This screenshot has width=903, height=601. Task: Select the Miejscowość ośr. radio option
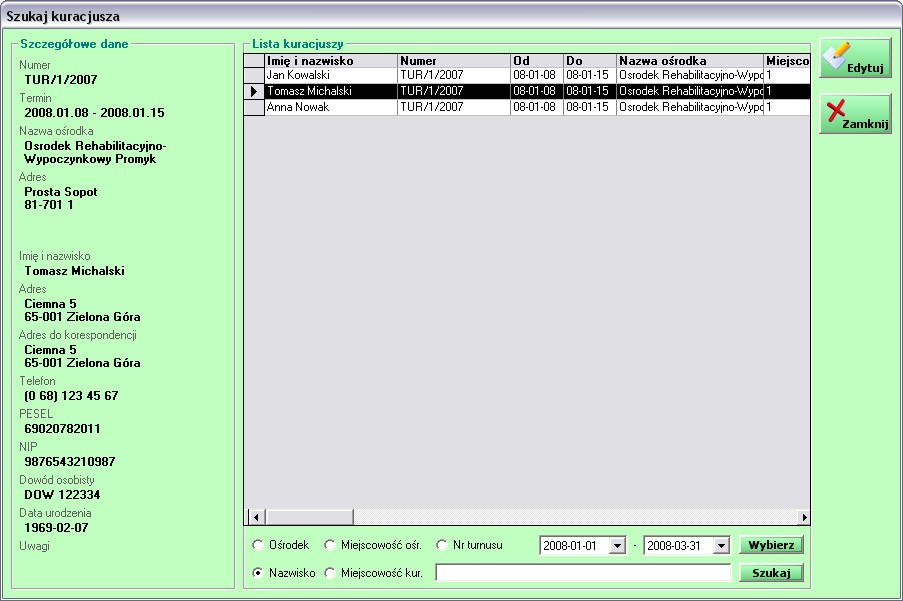331,545
